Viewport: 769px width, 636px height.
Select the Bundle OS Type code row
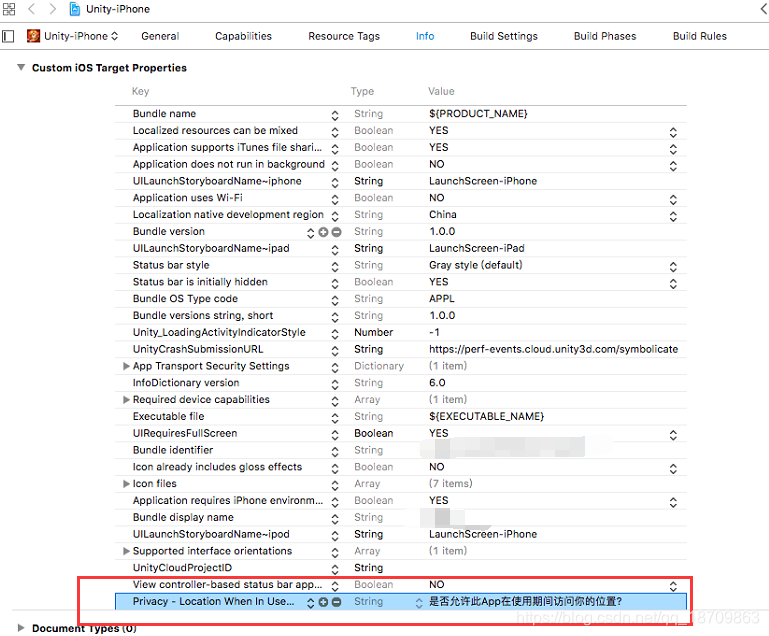pos(401,299)
